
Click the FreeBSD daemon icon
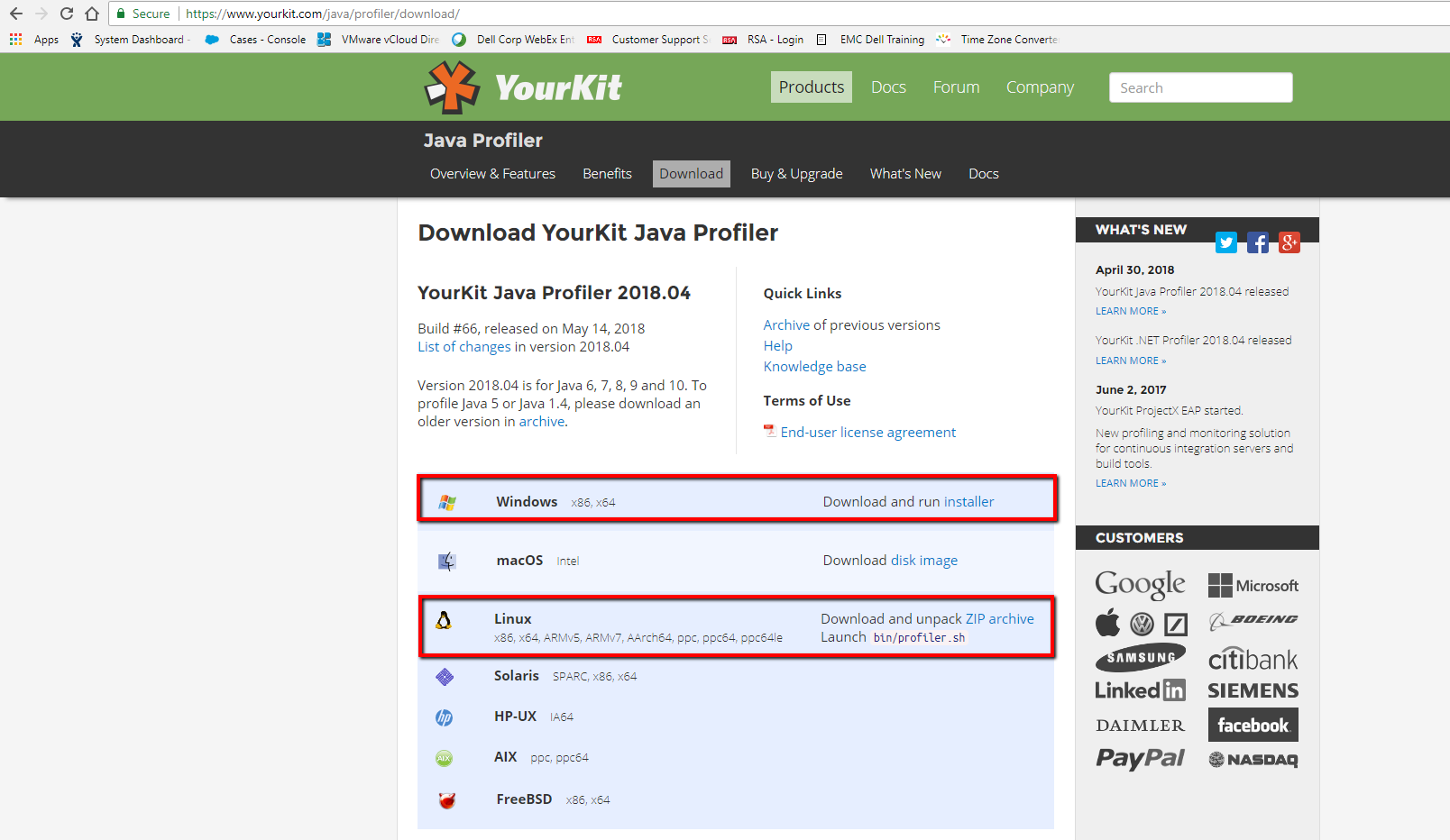[445, 799]
